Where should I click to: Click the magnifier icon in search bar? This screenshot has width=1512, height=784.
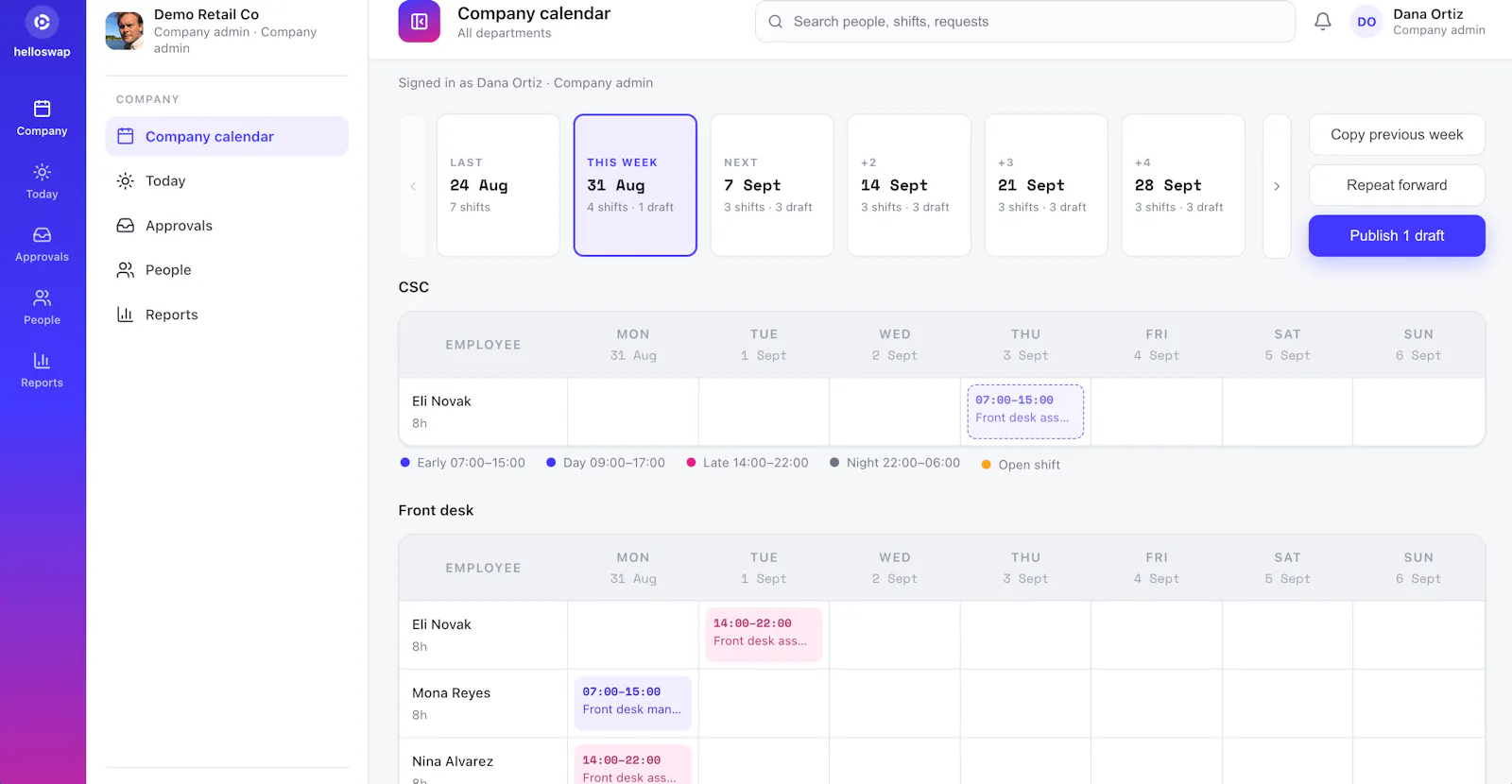click(775, 22)
